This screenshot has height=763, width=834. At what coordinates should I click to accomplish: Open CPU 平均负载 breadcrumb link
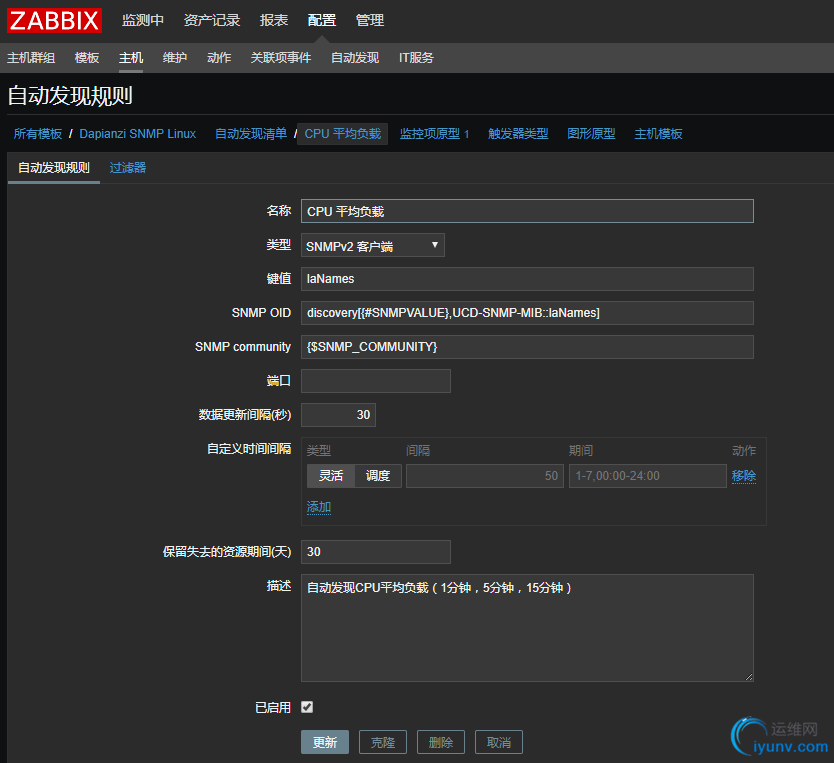343,133
